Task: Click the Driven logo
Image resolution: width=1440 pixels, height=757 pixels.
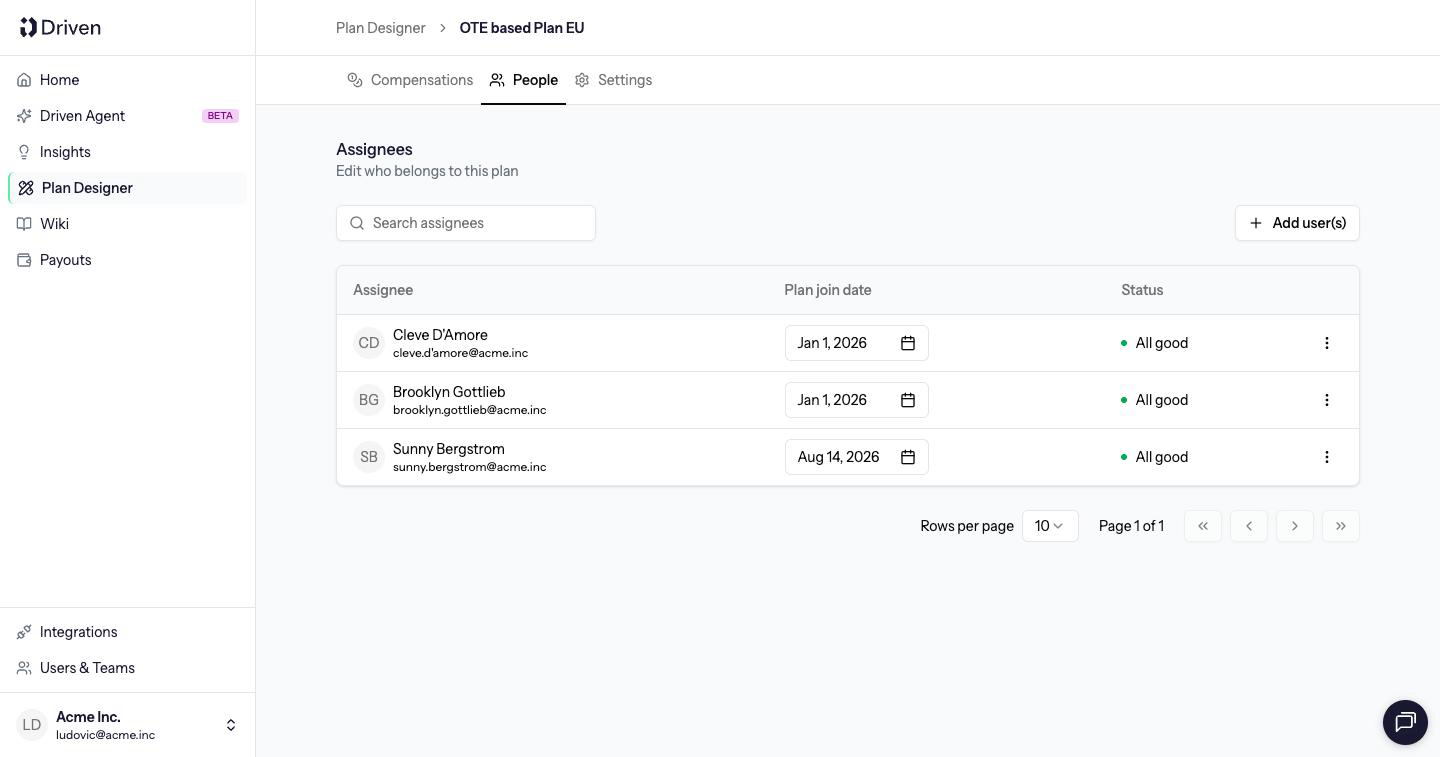Action: 60,27
